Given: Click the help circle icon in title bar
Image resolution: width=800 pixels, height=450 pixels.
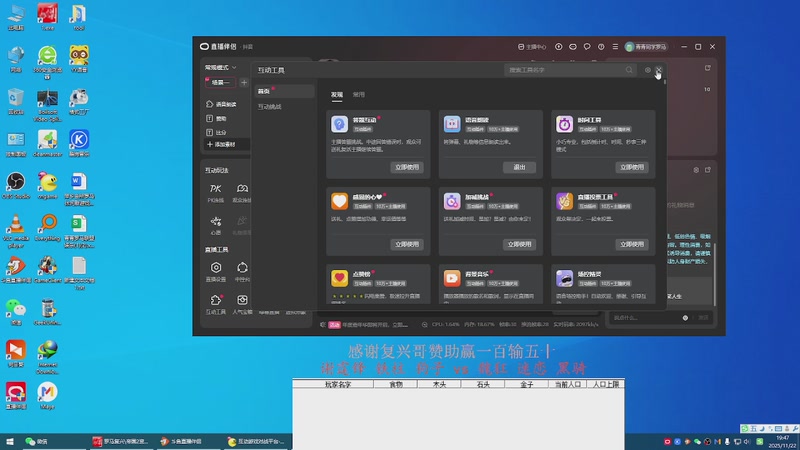Looking at the screenshot, I should click(x=601, y=46).
